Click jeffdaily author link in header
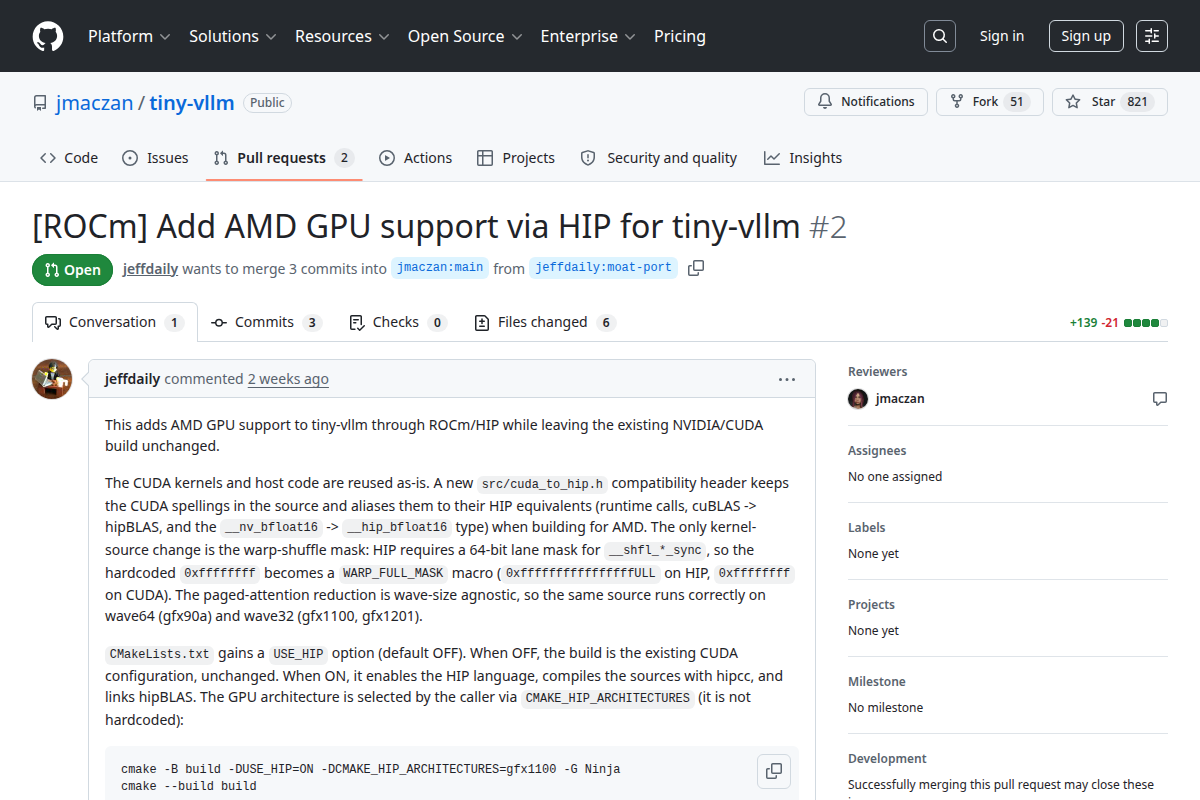1200x800 pixels. (150, 268)
